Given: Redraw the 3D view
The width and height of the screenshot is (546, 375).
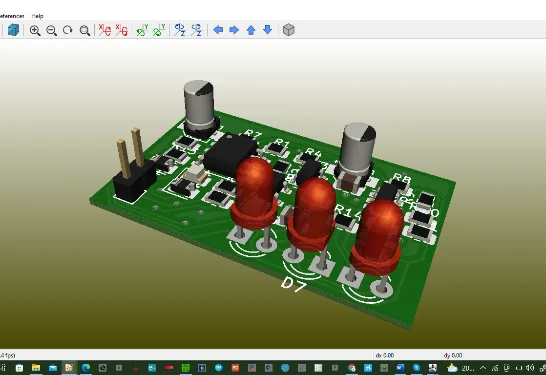Looking at the screenshot, I should pyautogui.click(x=68, y=30).
